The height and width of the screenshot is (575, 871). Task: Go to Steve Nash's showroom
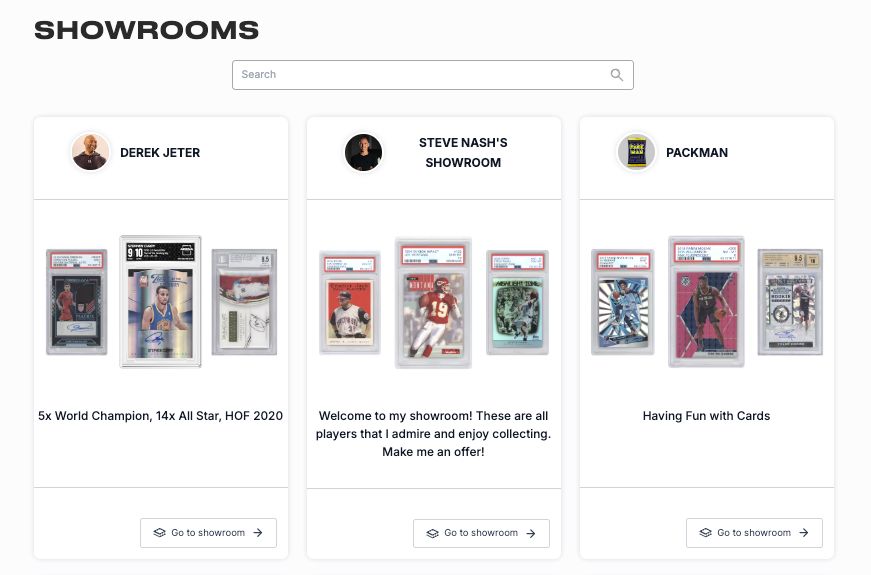click(482, 533)
